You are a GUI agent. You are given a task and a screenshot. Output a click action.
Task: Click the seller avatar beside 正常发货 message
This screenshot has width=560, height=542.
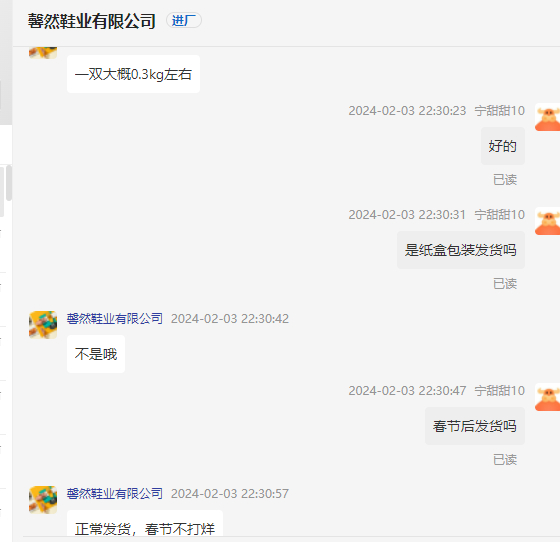pyautogui.click(x=43, y=500)
